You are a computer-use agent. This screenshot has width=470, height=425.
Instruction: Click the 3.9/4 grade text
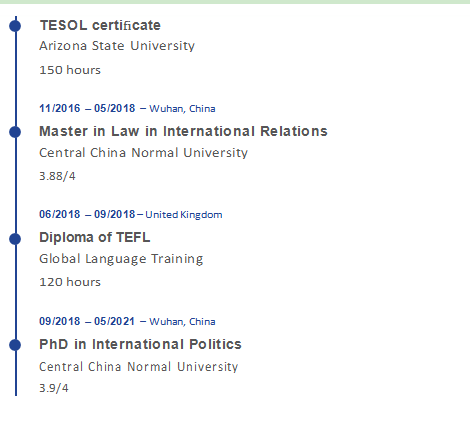(x=54, y=388)
